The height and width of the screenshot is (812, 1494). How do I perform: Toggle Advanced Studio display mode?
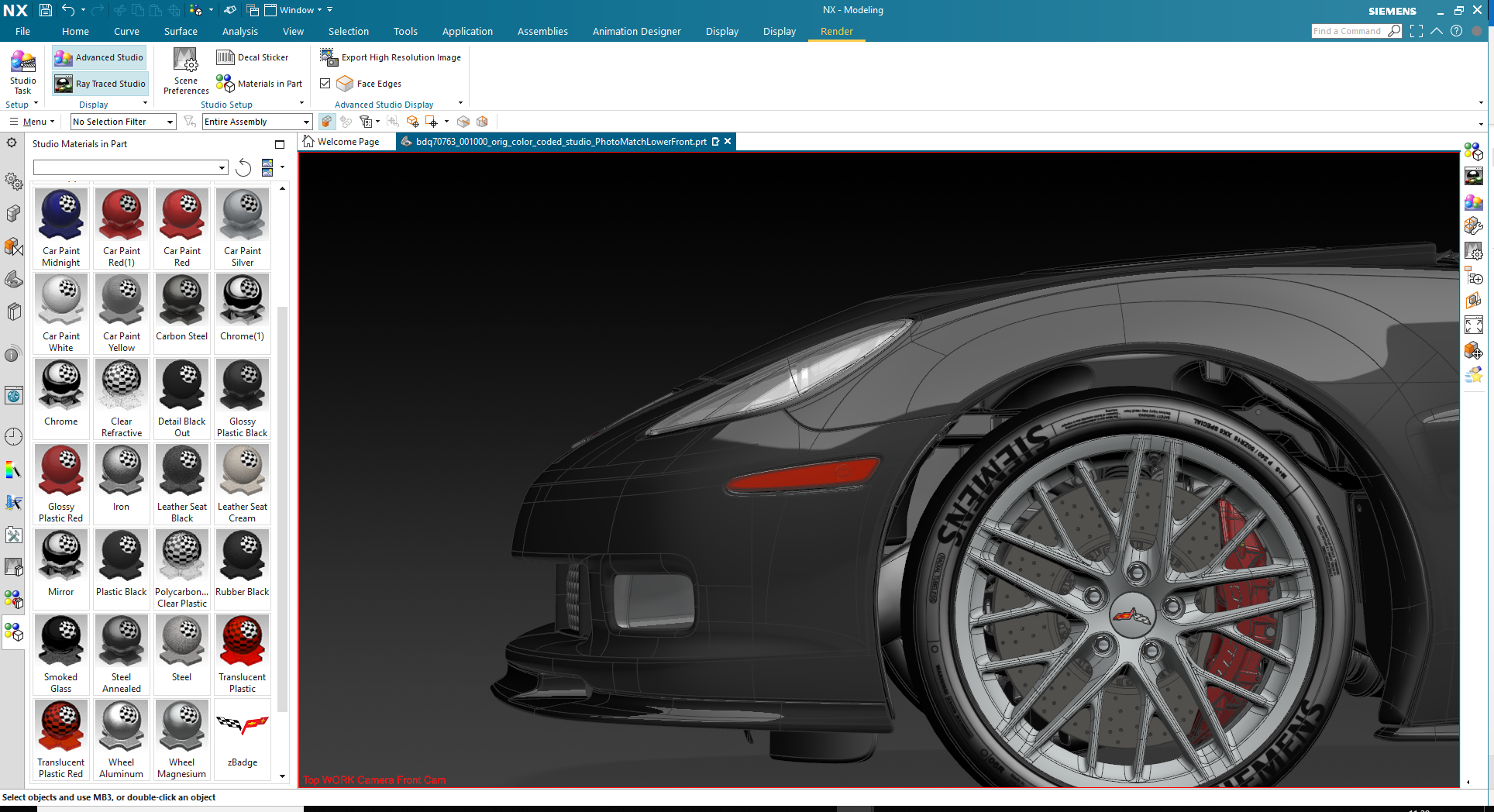(x=99, y=57)
